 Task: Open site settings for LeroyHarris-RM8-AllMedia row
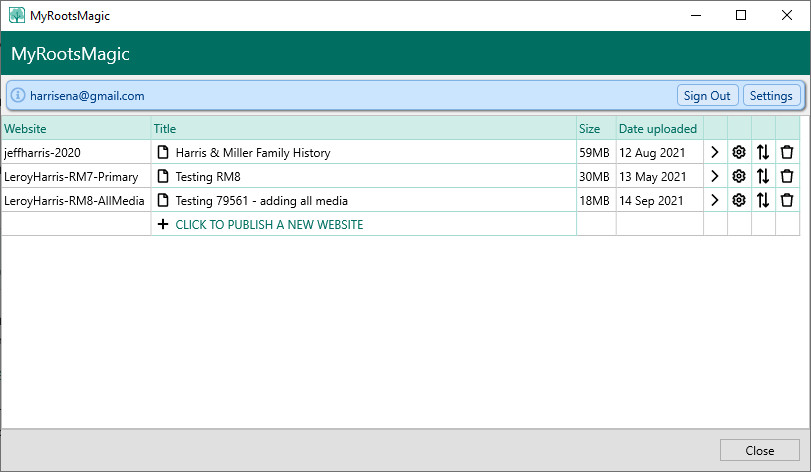tap(739, 200)
